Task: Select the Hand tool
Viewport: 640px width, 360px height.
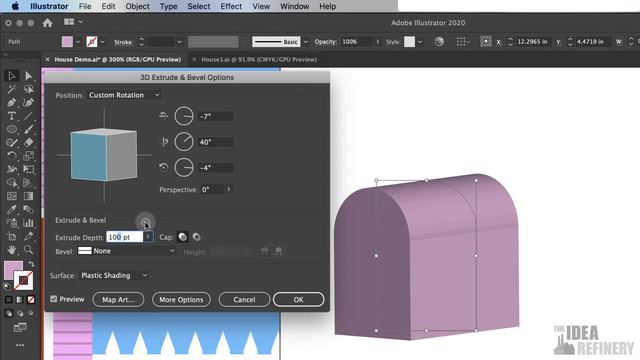Action: [x=11, y=249]
